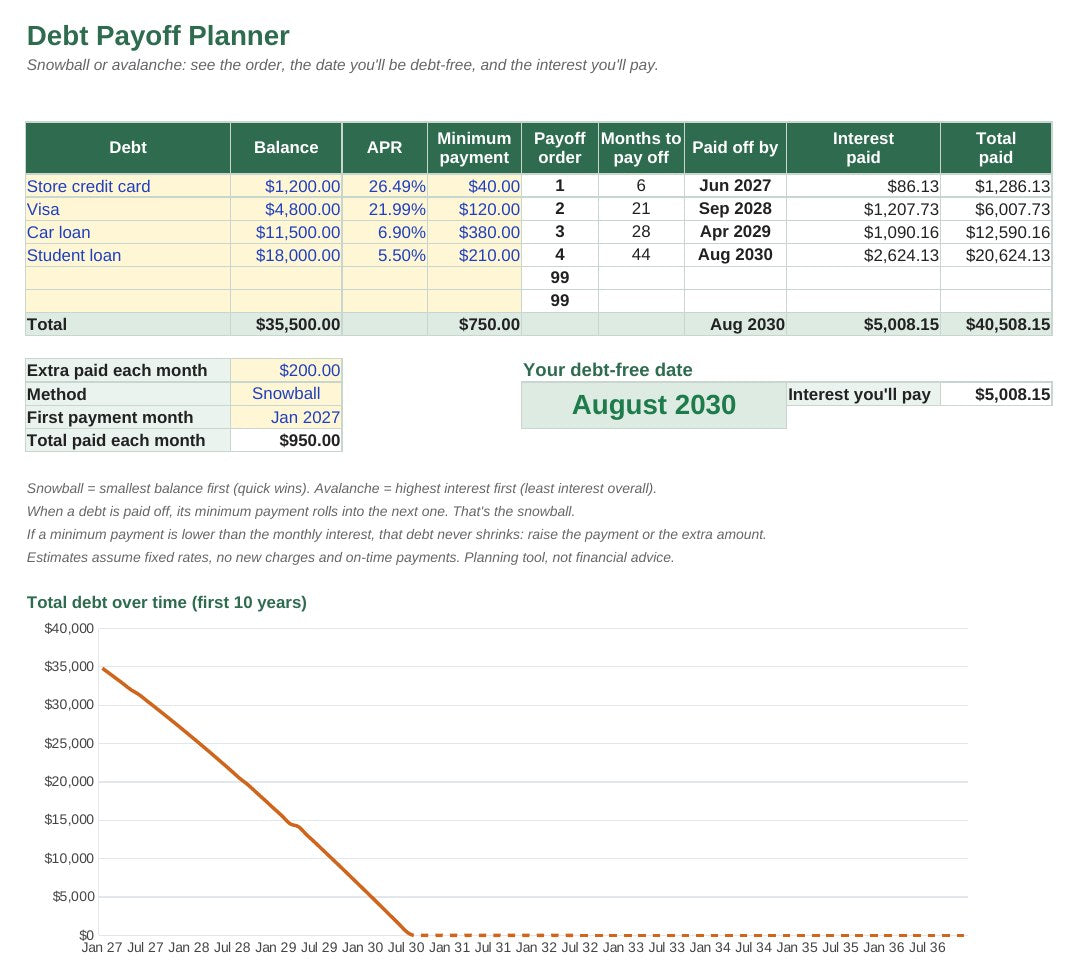The height and width of the screenshot is (977, 1077).
Task: Click the Debt column header
Action: 128,148
